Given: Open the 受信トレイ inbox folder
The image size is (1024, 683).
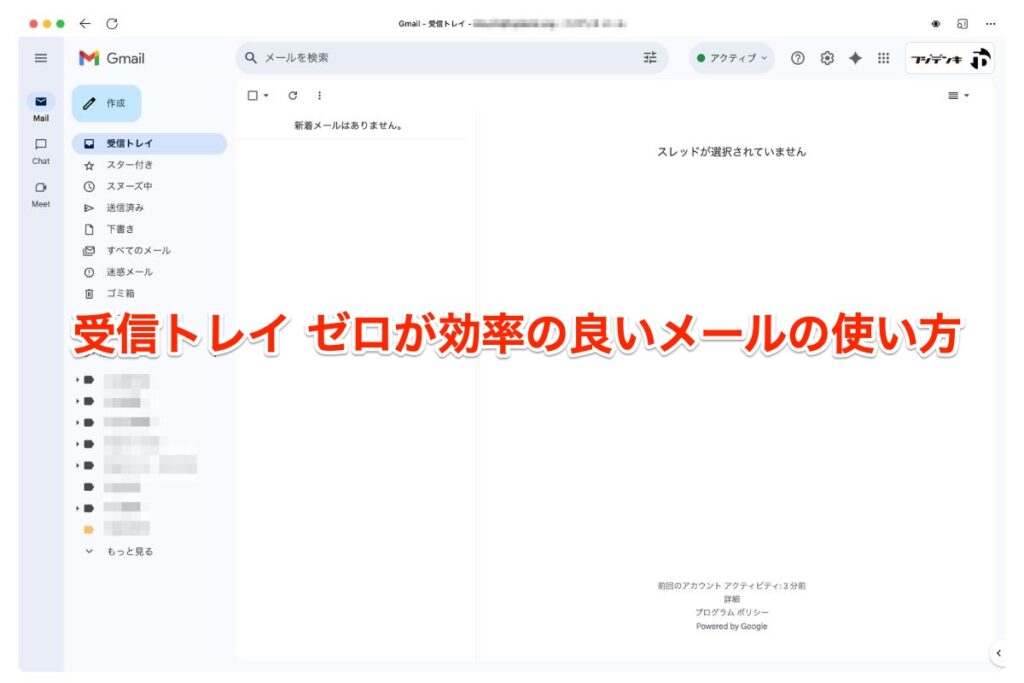Looking at the screenshot, I should click(x=150, y=144).
